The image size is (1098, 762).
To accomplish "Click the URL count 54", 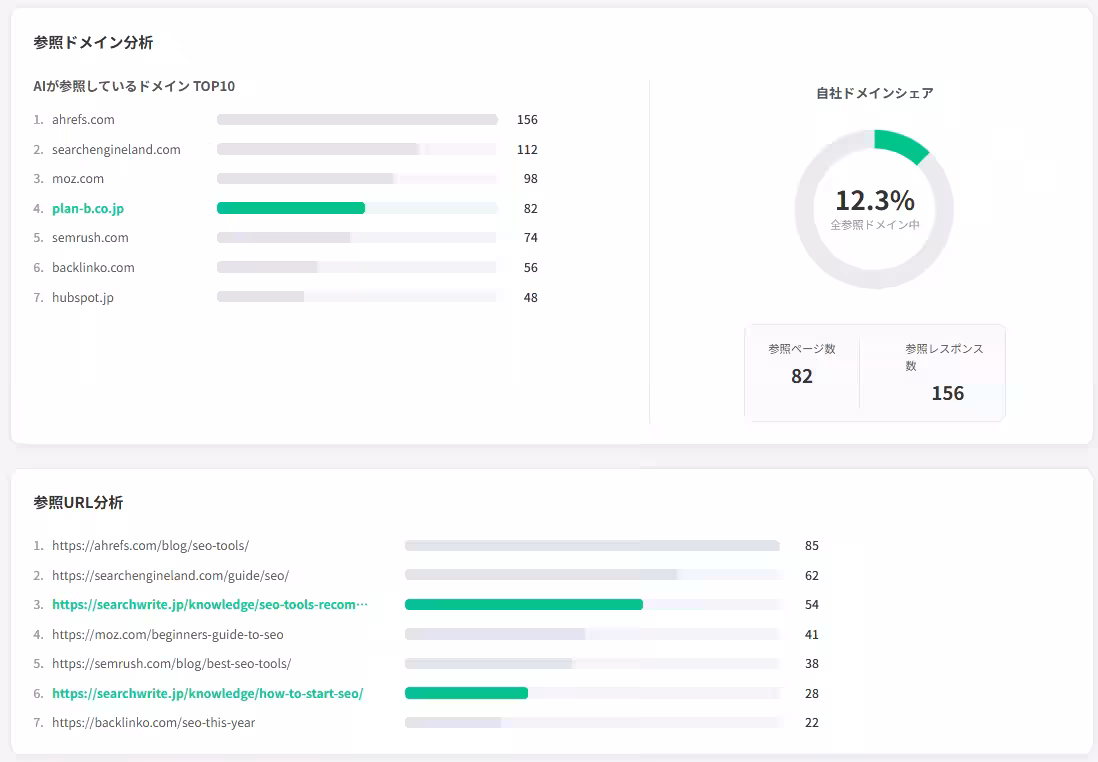I will coord(812,604).
